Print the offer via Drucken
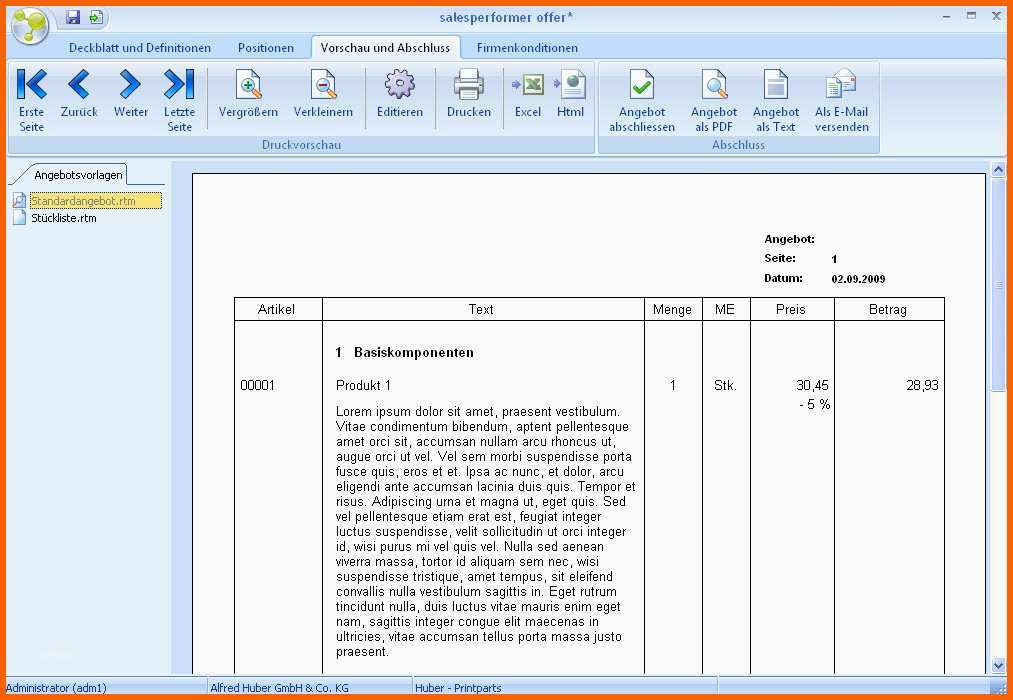The image size is (1013, 700). [468, 94]
